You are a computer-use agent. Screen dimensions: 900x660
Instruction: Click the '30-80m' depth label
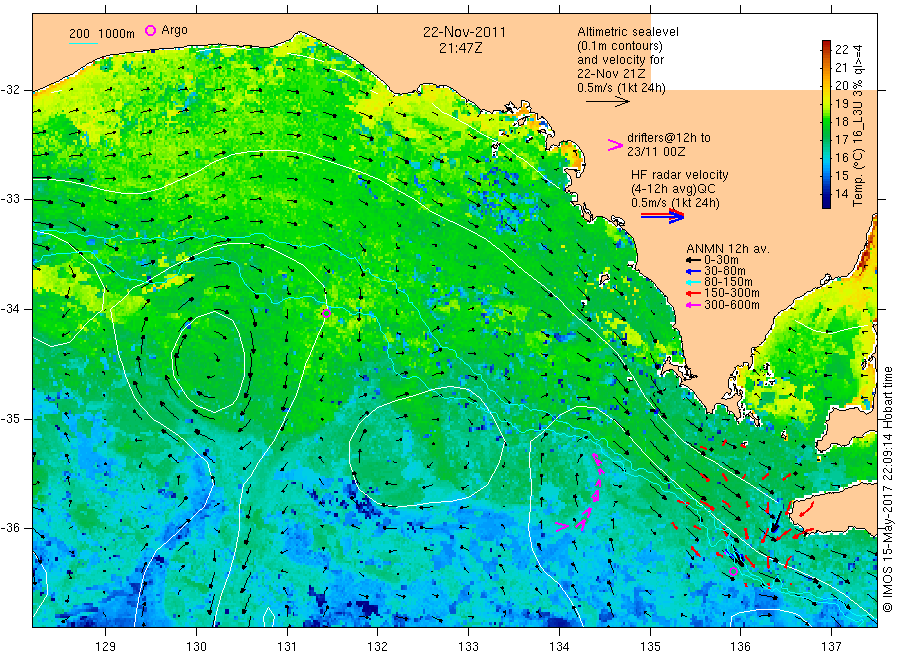point(725,271)
